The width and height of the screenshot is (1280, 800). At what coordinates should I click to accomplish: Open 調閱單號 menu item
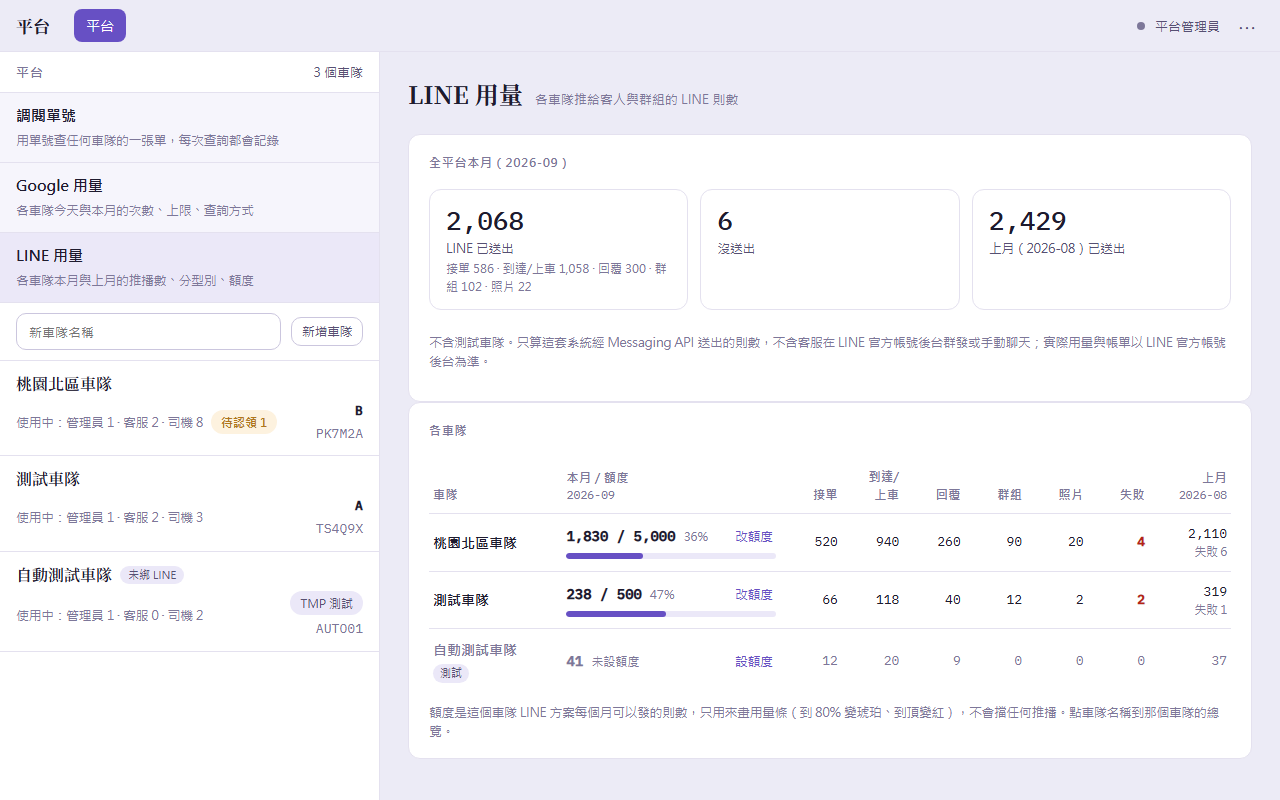(x=190, y=128)
